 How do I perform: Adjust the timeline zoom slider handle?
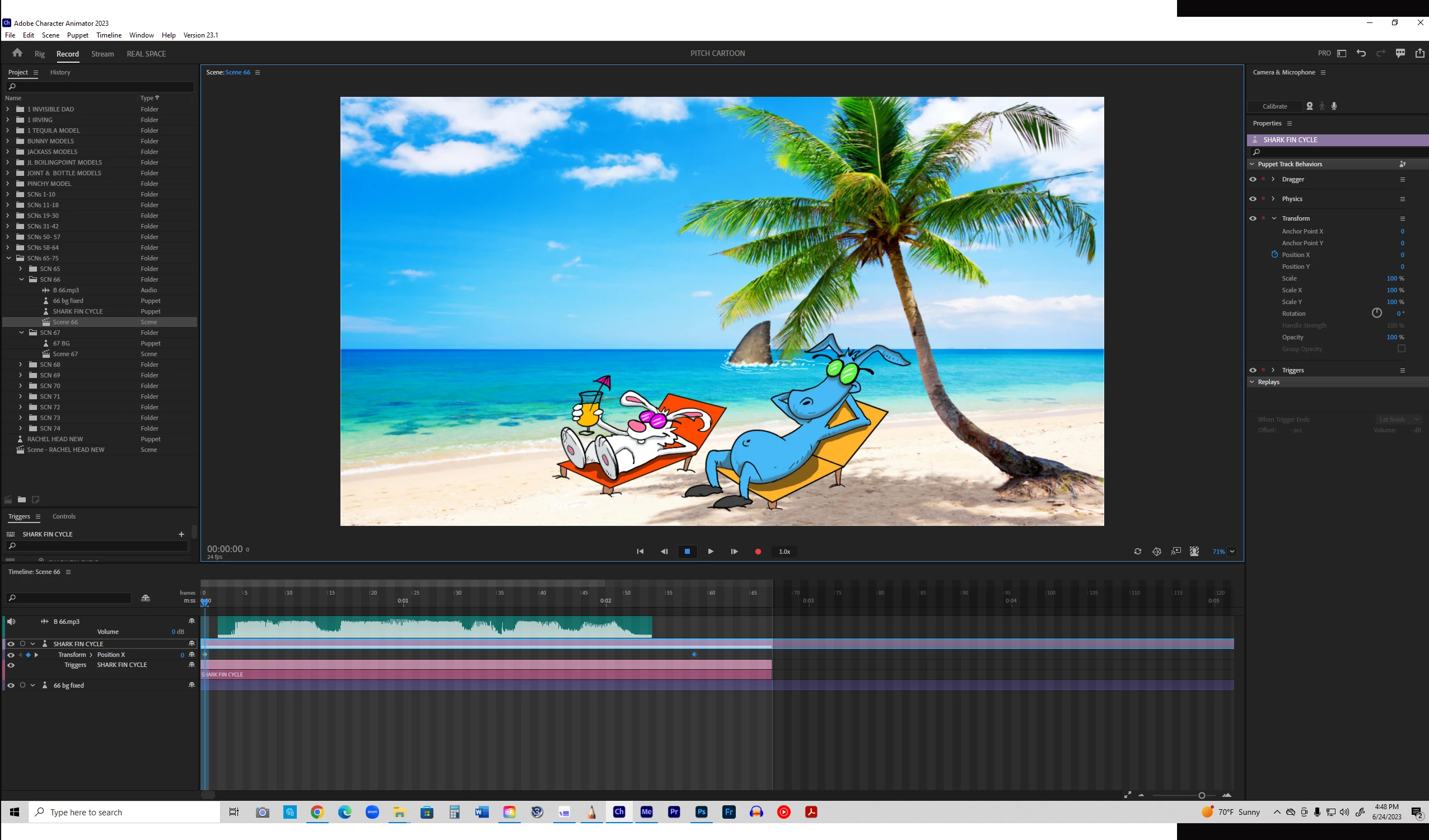pyautogui.click(x=1201, y=795)
